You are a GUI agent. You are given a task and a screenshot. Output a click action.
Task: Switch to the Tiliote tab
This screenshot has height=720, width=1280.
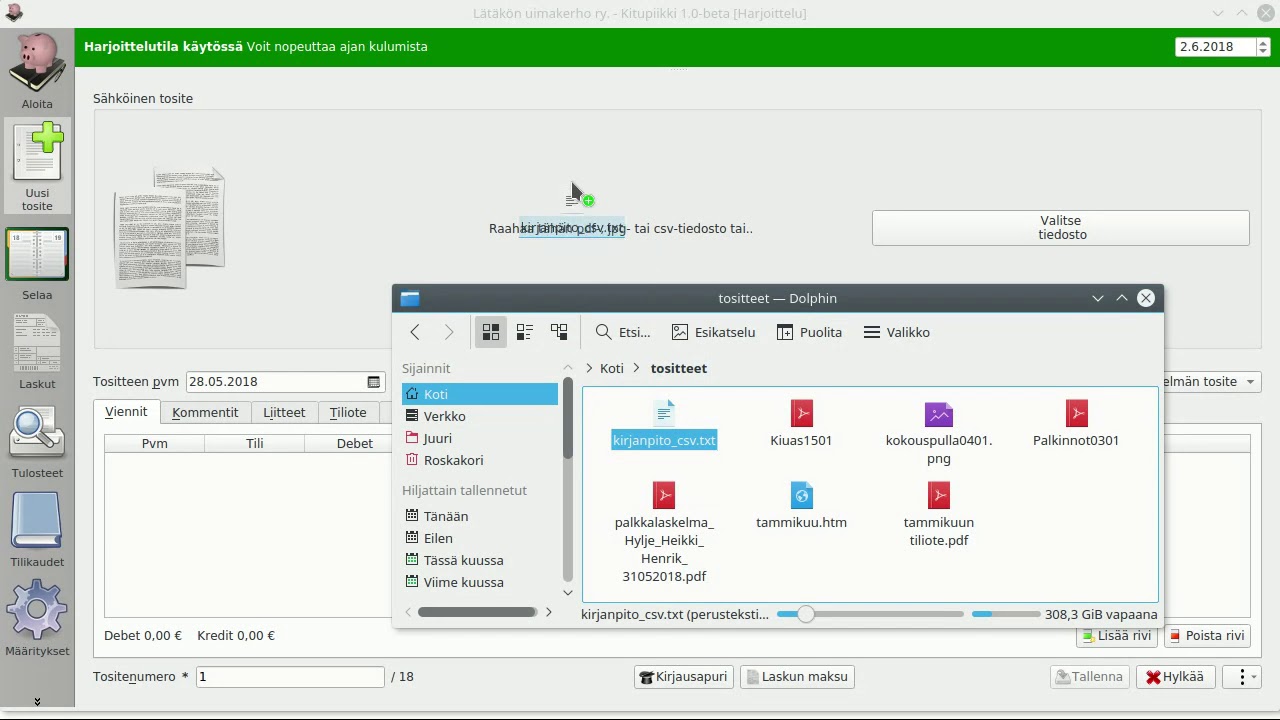coord(348,412)
